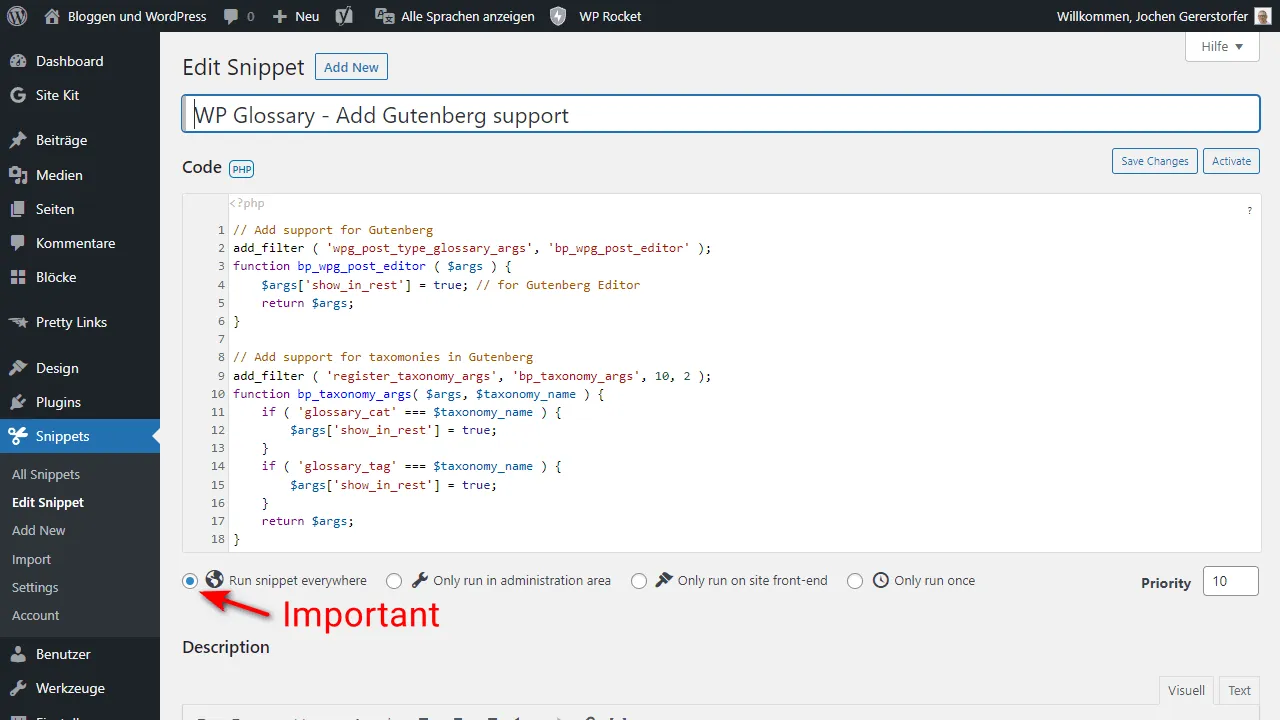Click the Werkzeuge wrench icon
The image size is (1280, 720).
point(18,688)
